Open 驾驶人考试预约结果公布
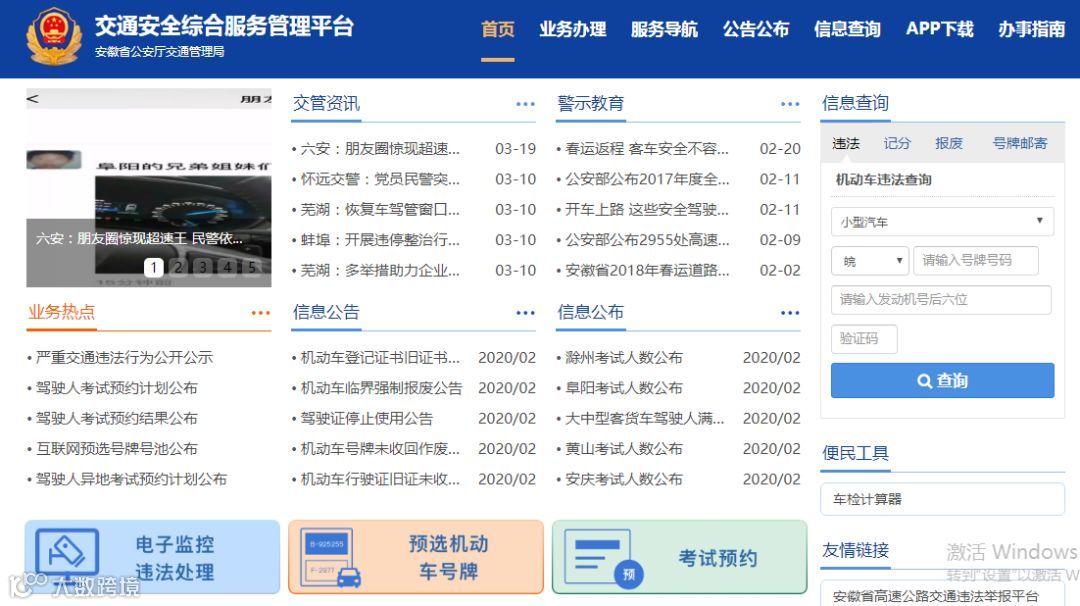This screenshot has width=1080, height=606. click(x=116, y=418)
